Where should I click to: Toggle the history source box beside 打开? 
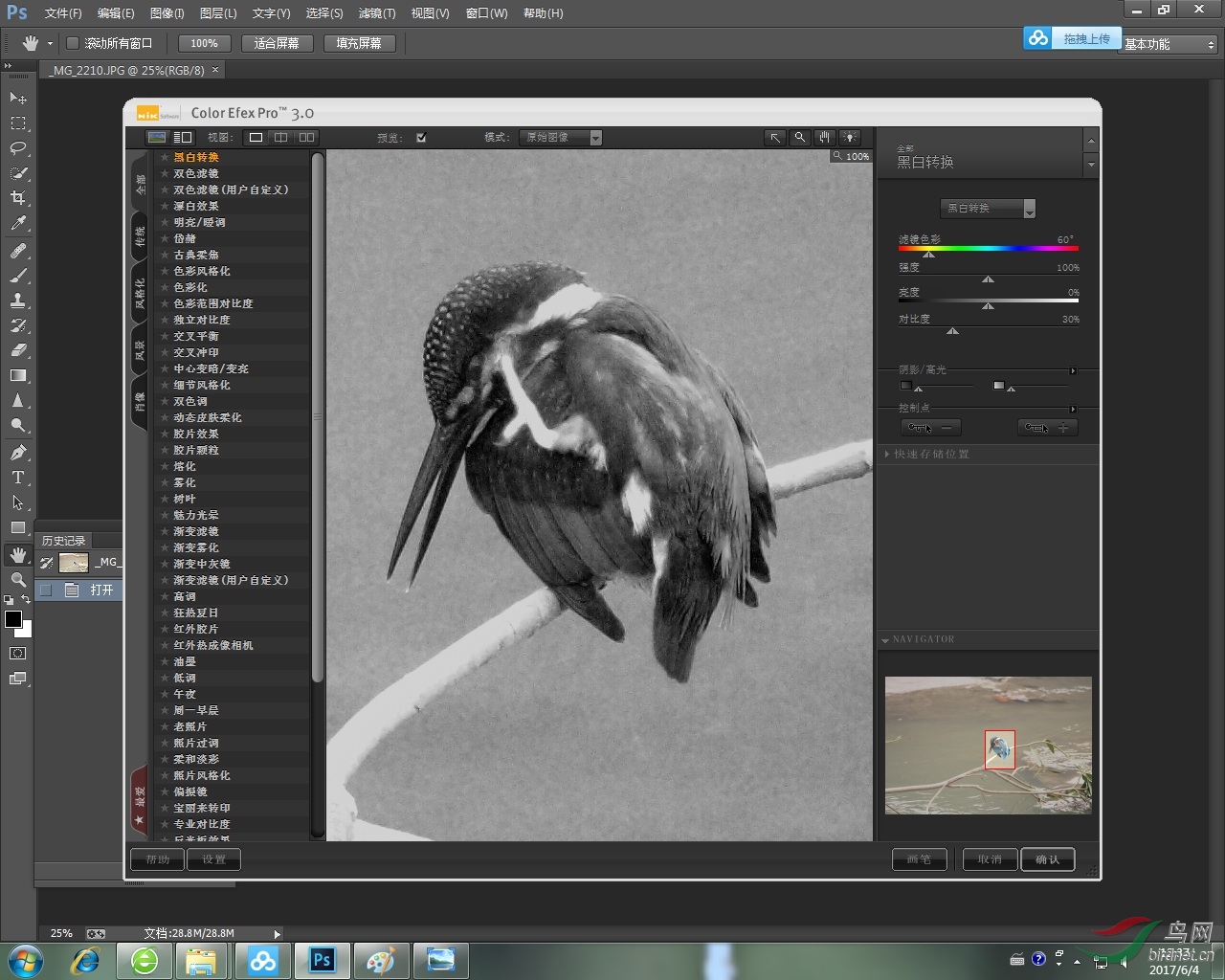pos(46,590)
